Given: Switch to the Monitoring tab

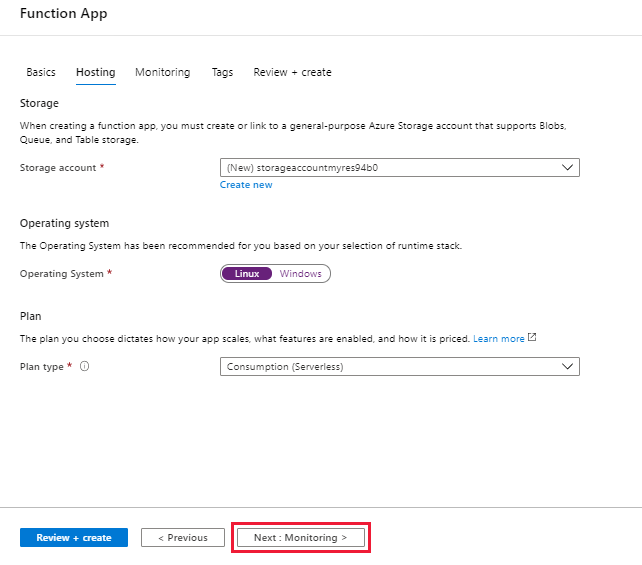Looking at the screenshot, I should click(x=162, y=72).
